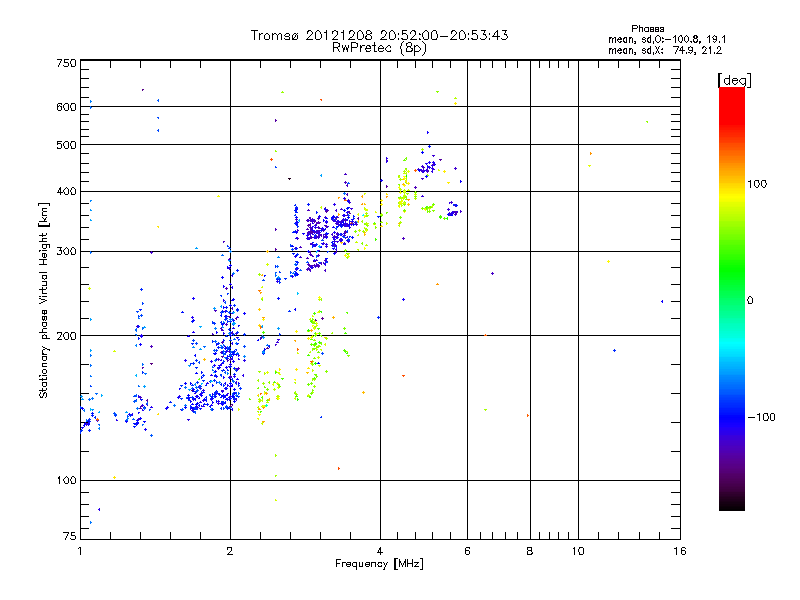Click the x-axis tick label '8'
Viewport: 800px width, 600px height.
pyautogui.click(x=530, y=551)
